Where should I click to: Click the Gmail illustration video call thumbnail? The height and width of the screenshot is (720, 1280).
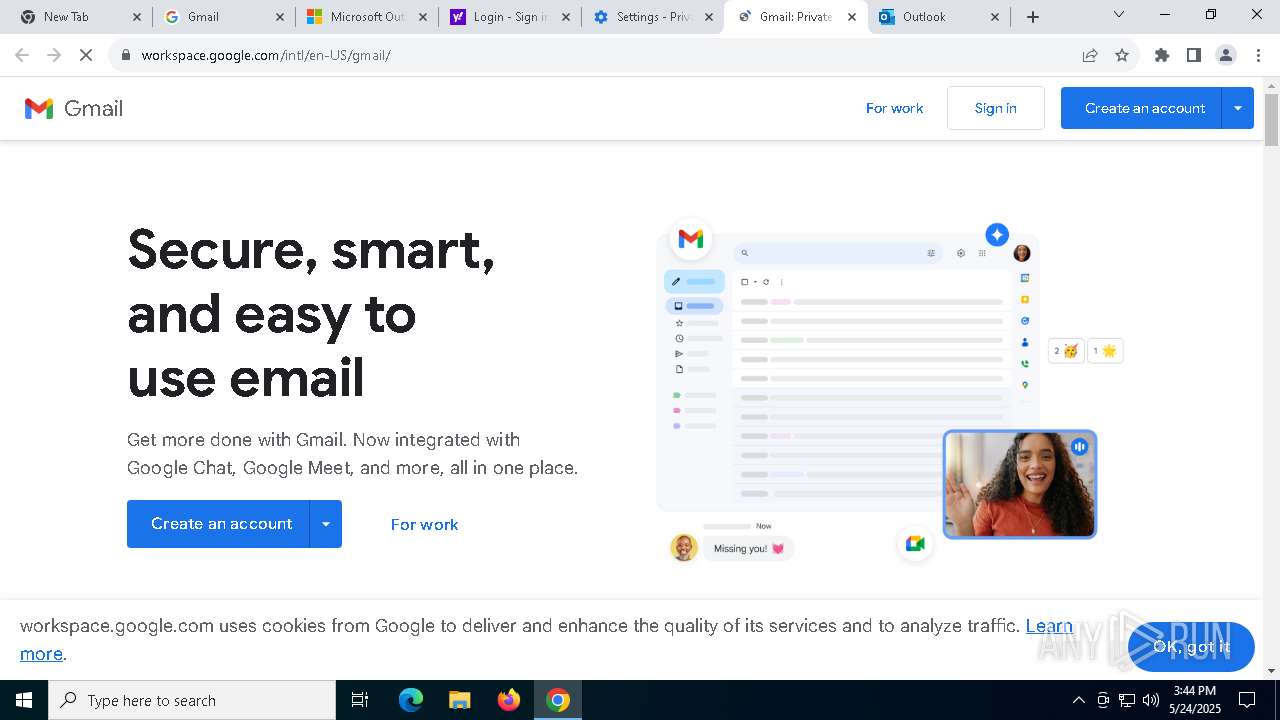click(1020, 484)
